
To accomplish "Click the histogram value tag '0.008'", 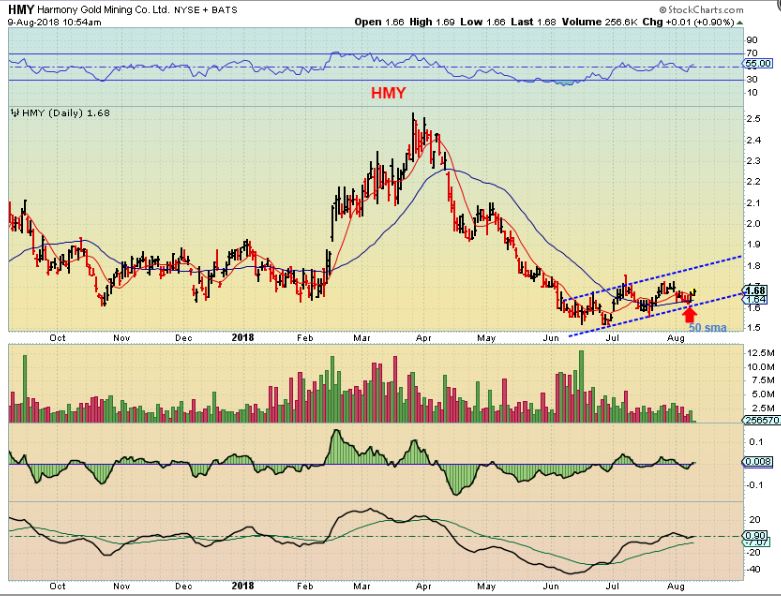I will pos(758,462).
